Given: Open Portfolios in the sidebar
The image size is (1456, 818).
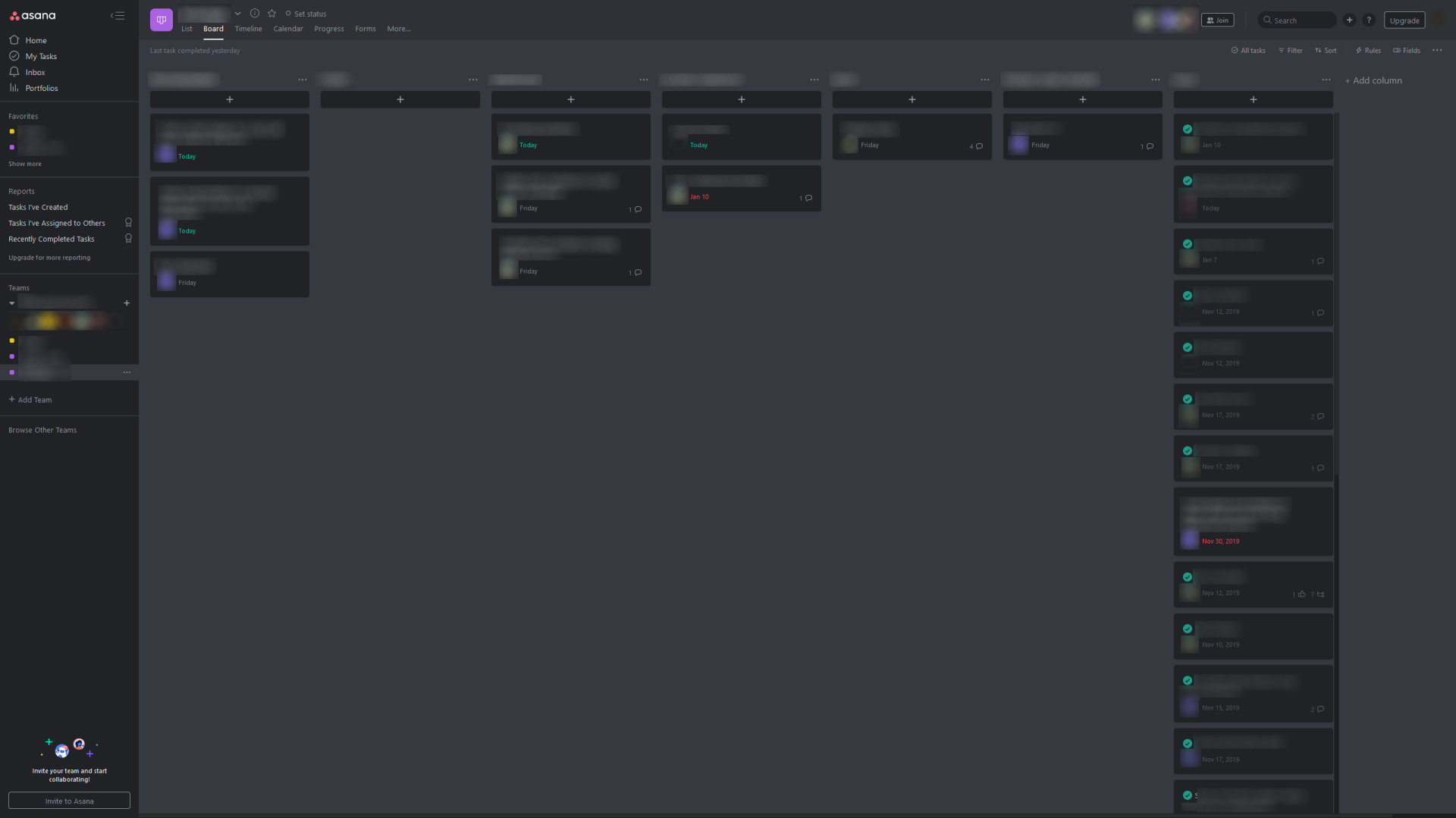Looking at the screenshot, I should point(15,88).
